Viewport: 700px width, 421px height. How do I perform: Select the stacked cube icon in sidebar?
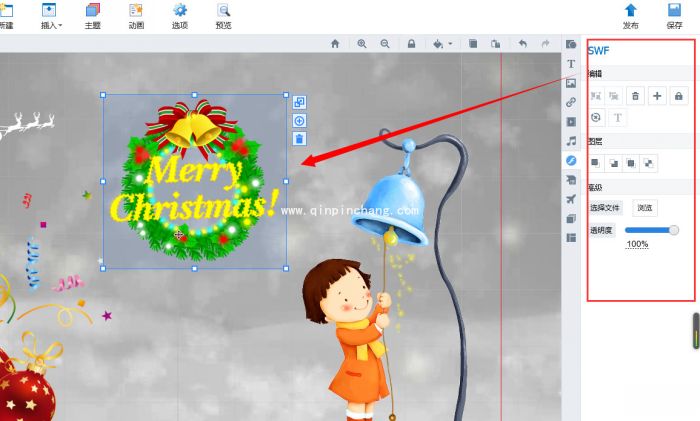pyautogui.click(x=571, y=218)
